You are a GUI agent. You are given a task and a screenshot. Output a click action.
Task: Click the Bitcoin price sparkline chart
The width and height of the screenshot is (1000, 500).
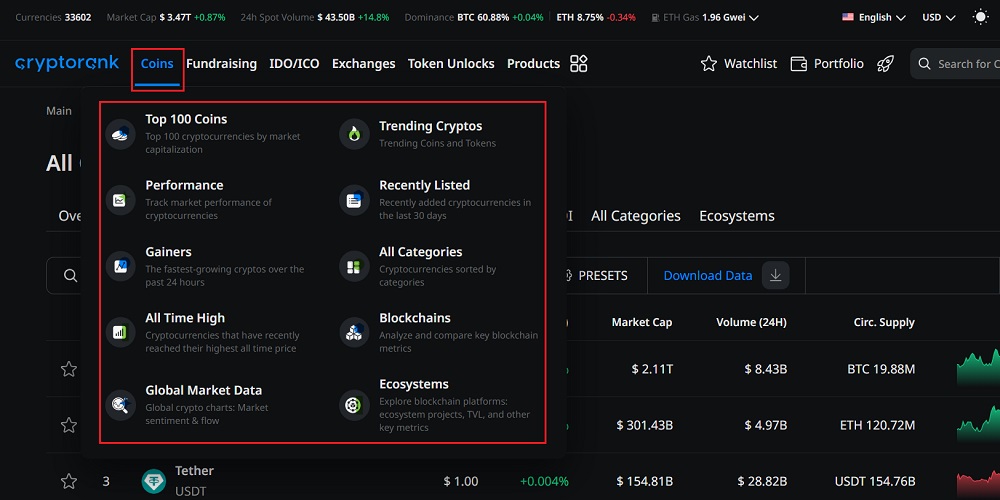[x=978, y=369]
